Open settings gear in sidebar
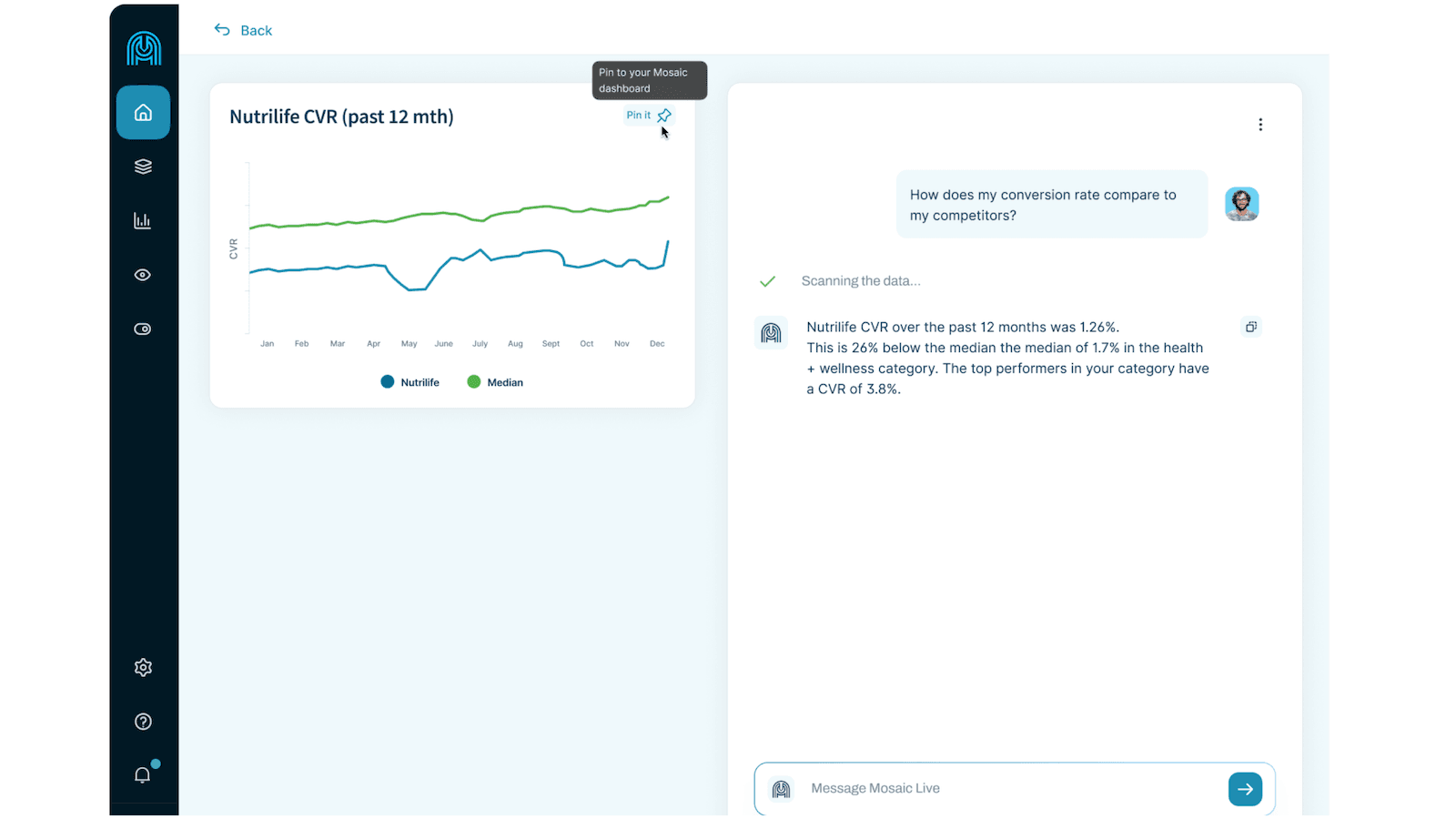1456x819 pixels. (x=143, y=667)
